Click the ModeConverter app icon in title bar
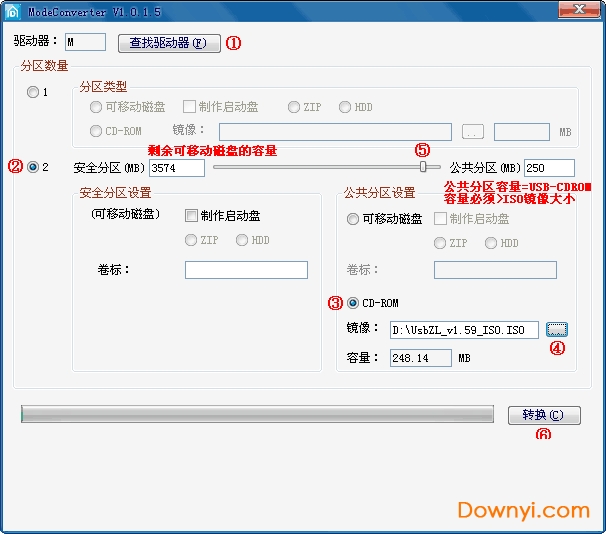The height and width of the screenshot is (534, 606). pyautogui.click(x=12, y=12)
